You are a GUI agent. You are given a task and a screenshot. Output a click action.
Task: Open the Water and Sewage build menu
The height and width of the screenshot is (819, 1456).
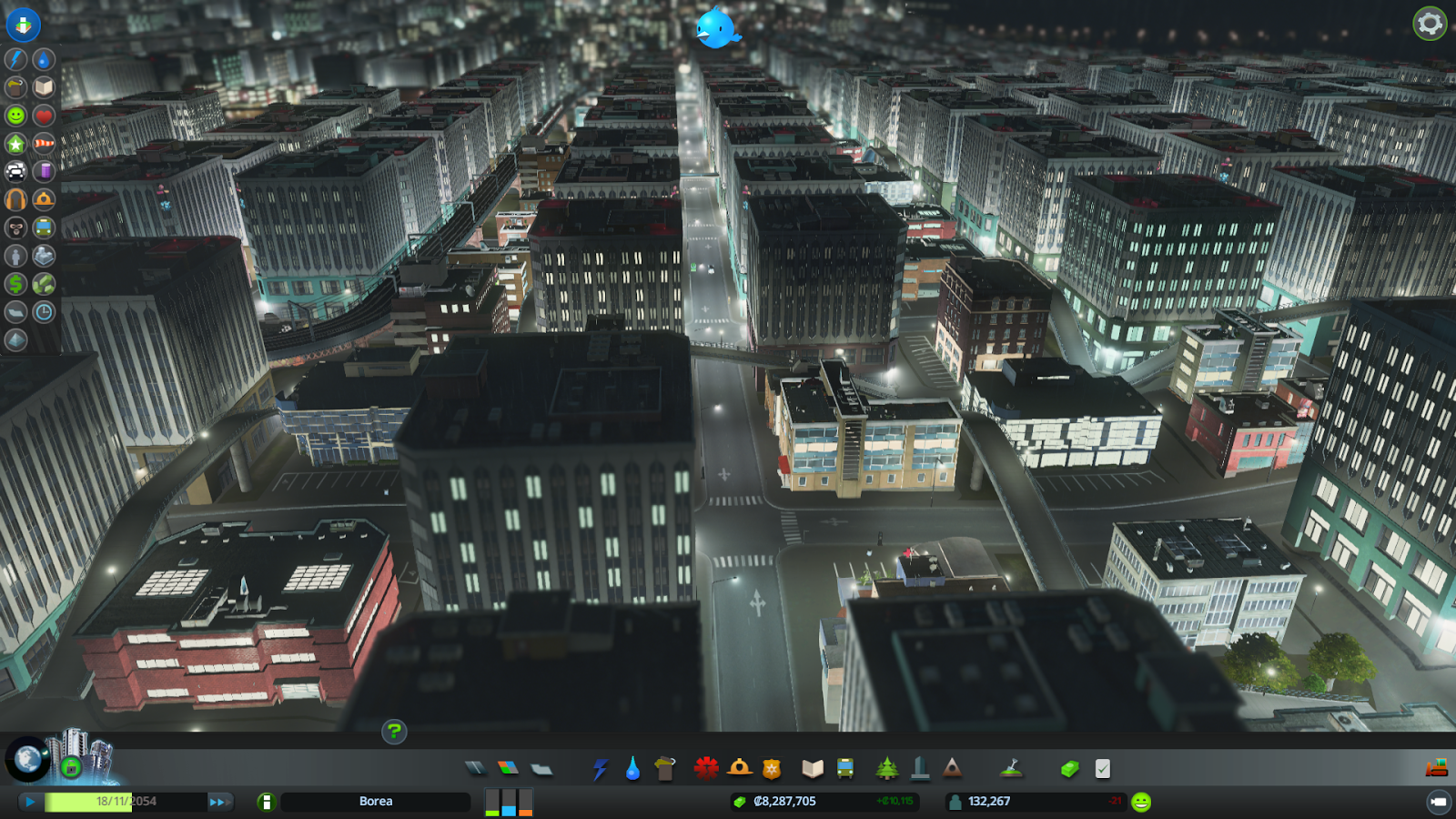pos(632,769)
